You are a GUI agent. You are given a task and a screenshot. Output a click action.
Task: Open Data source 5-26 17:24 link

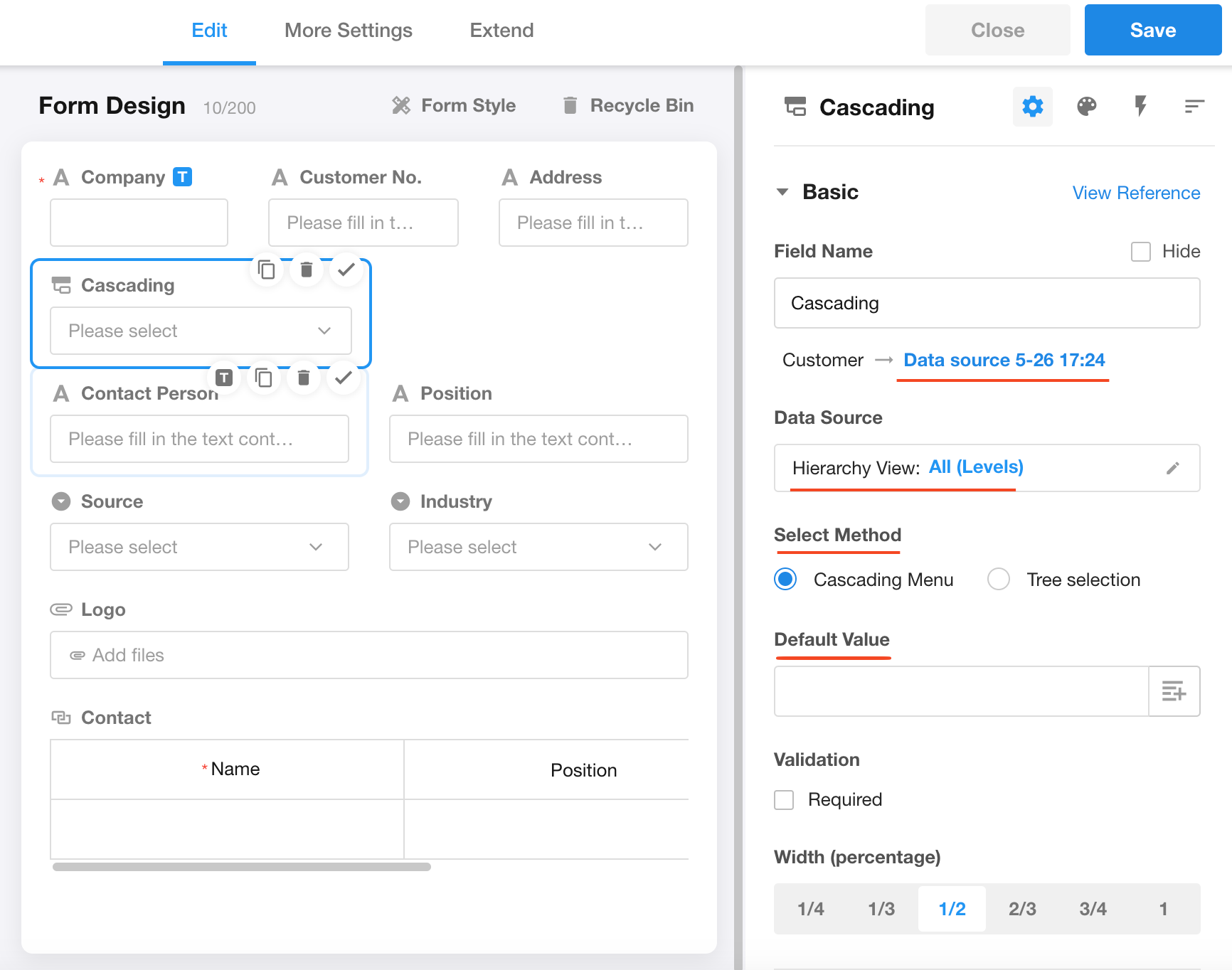point(1004,360)
